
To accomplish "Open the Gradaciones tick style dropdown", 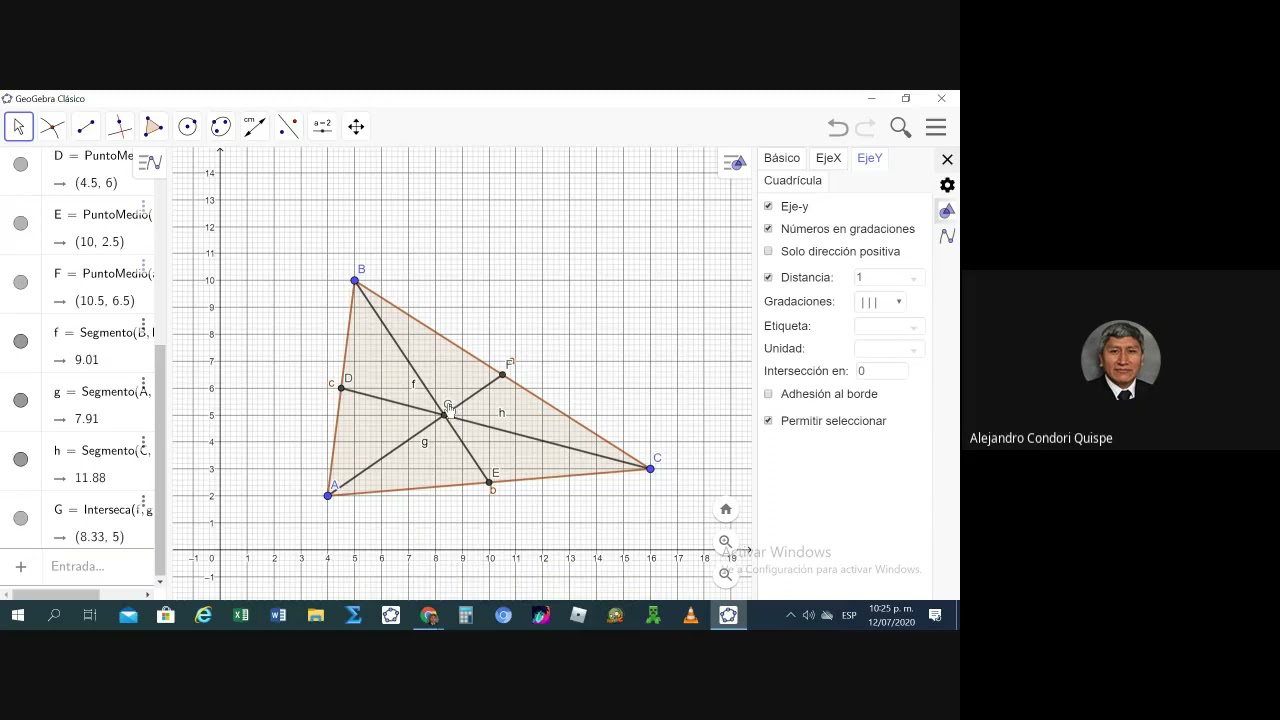I will point(881,302).
